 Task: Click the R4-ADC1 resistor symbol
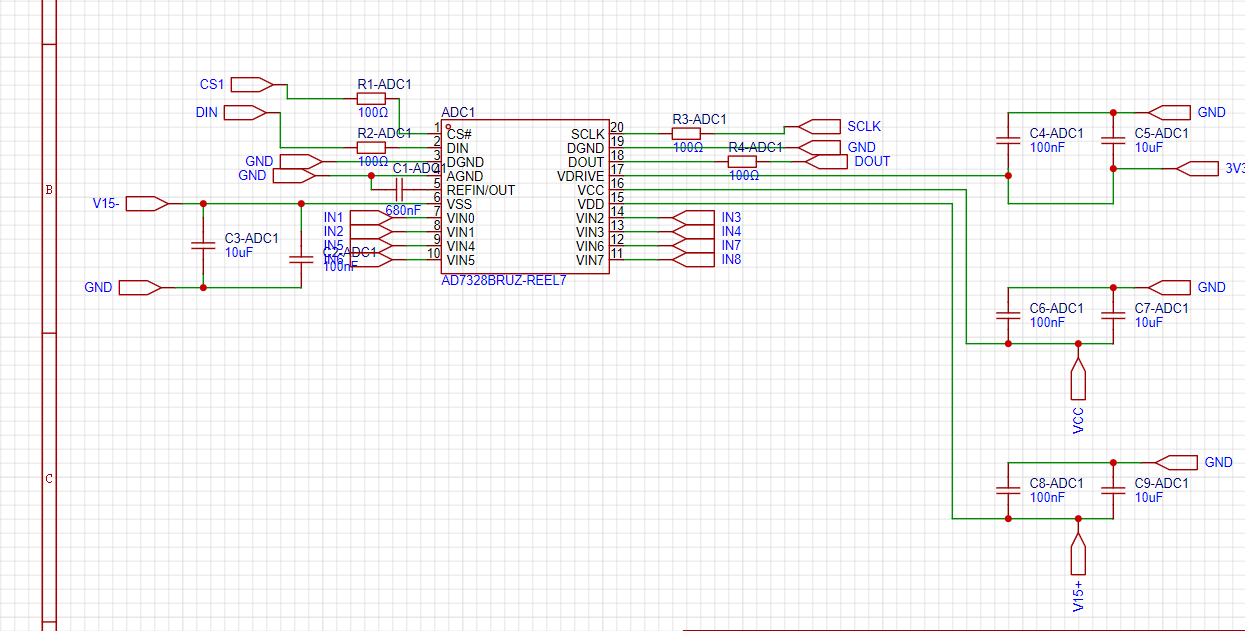pyautogui.click(x=742, y=162)
